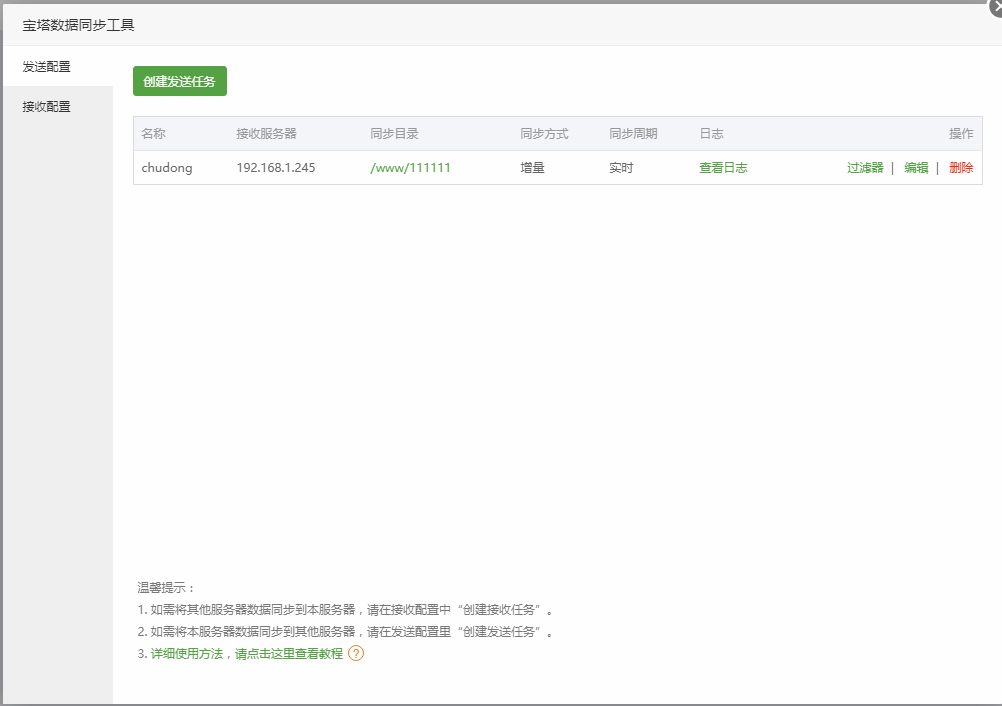The image size is (1002, 706).
Task: Delete the chudong task via 删除
Action: pos(961,168)
